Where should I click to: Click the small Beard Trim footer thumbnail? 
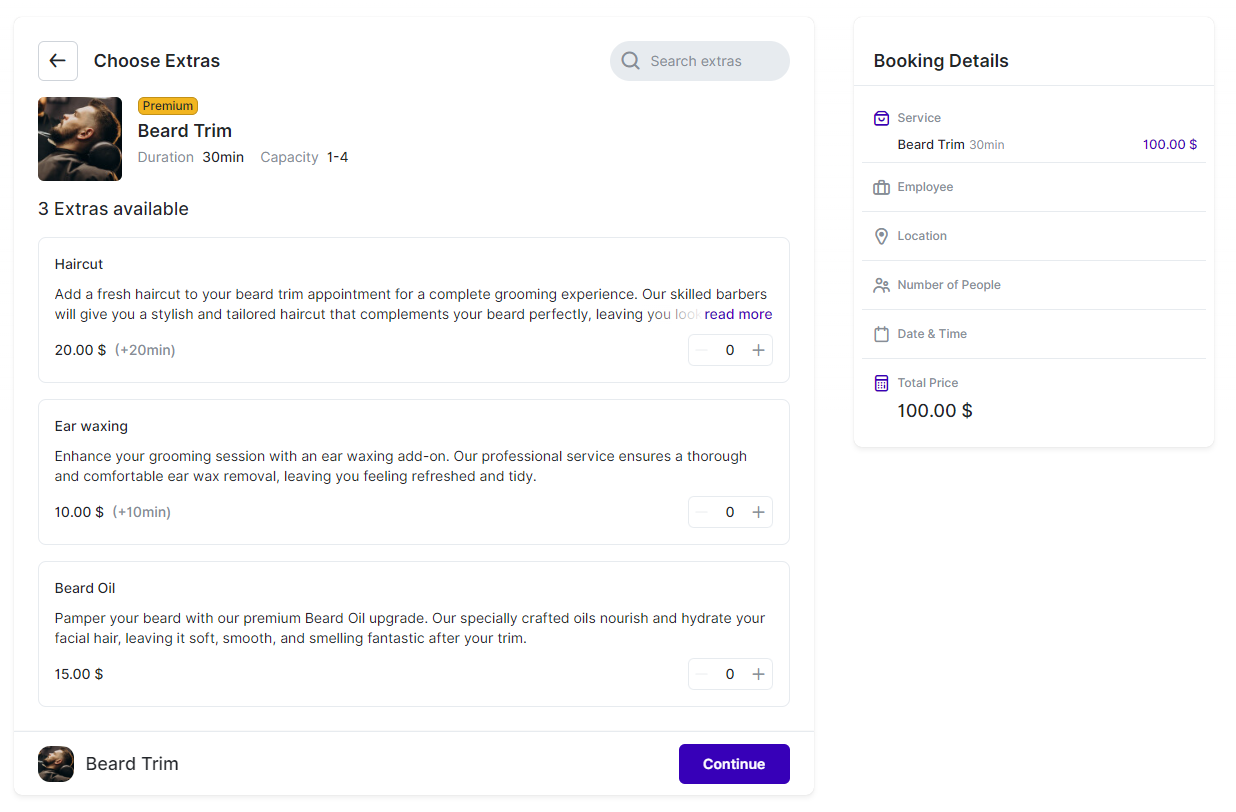coord(56,764)
